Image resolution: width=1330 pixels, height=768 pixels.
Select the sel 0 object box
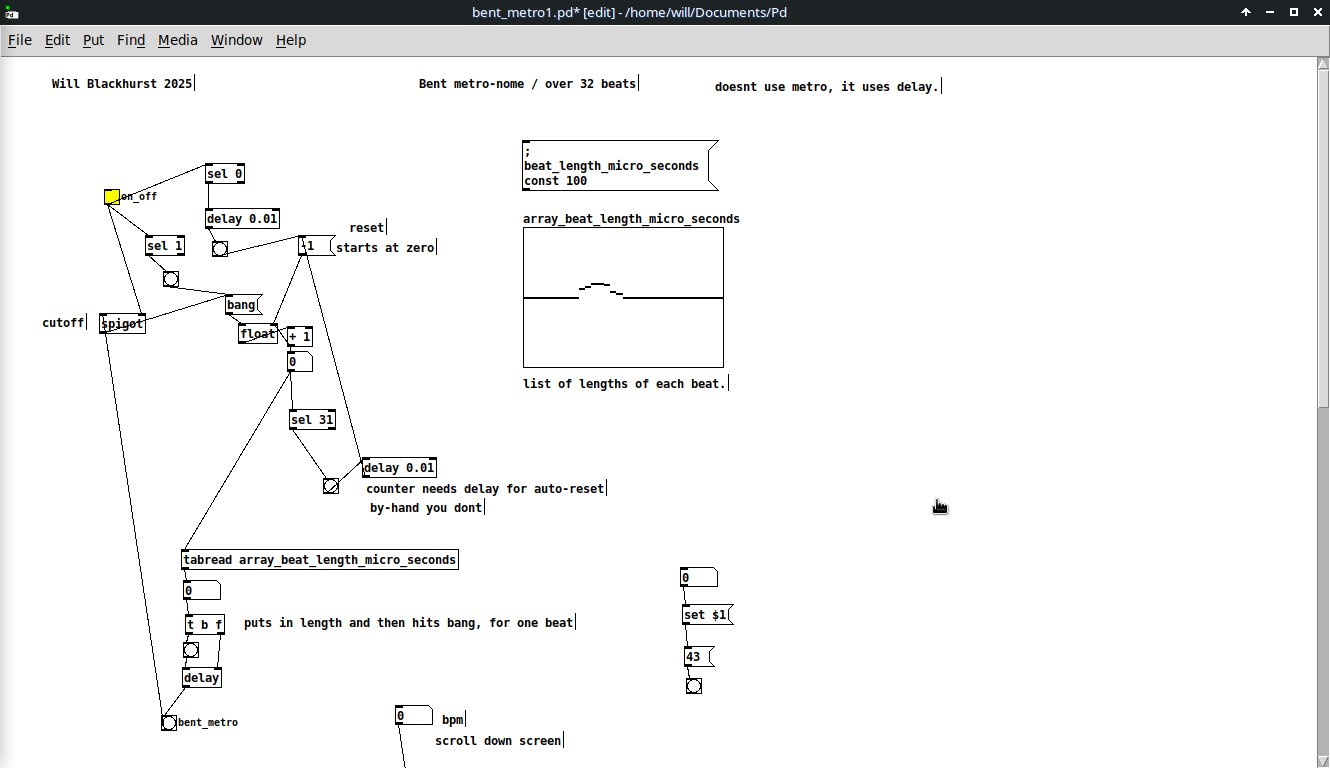[225, 174]
